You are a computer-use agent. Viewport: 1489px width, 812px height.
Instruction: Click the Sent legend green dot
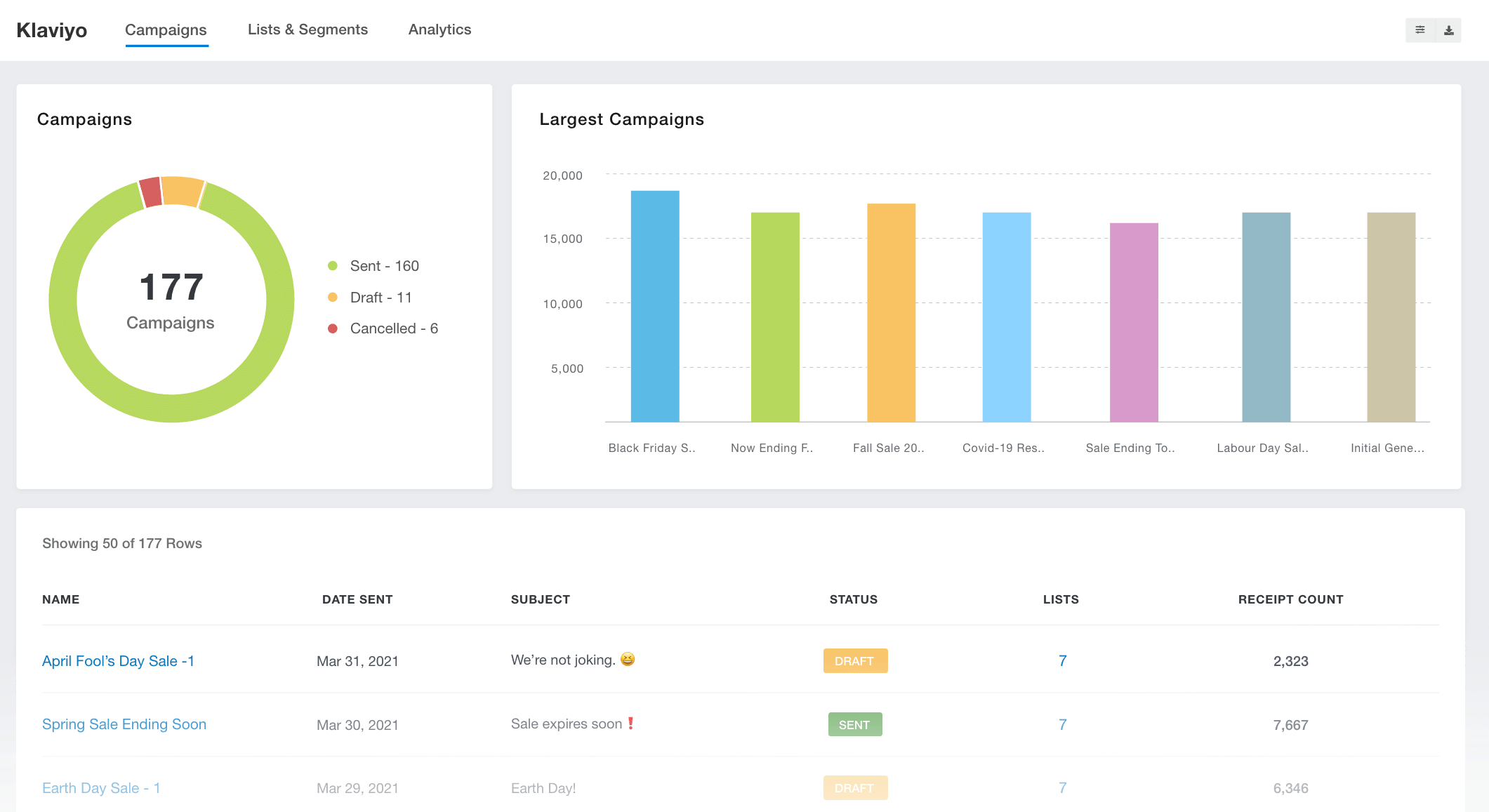coord(333,266)
